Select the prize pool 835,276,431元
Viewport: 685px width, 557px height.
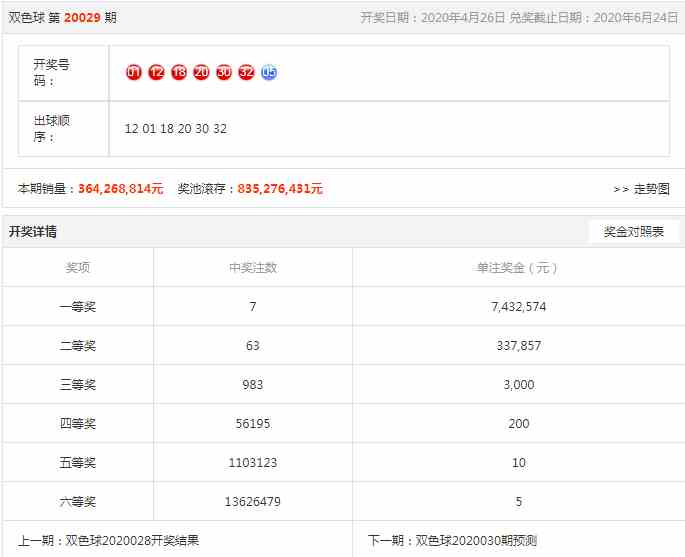tap(280, 189)
